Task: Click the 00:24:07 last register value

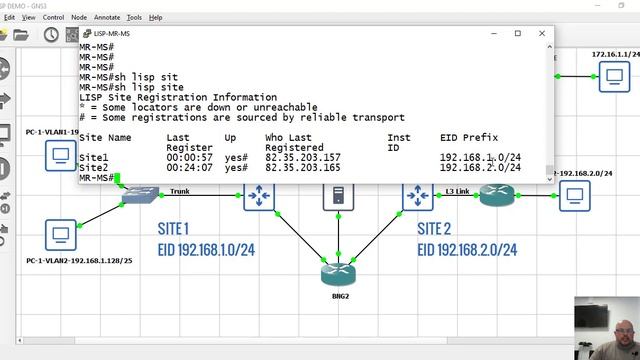Action: [x=189, y=168]
